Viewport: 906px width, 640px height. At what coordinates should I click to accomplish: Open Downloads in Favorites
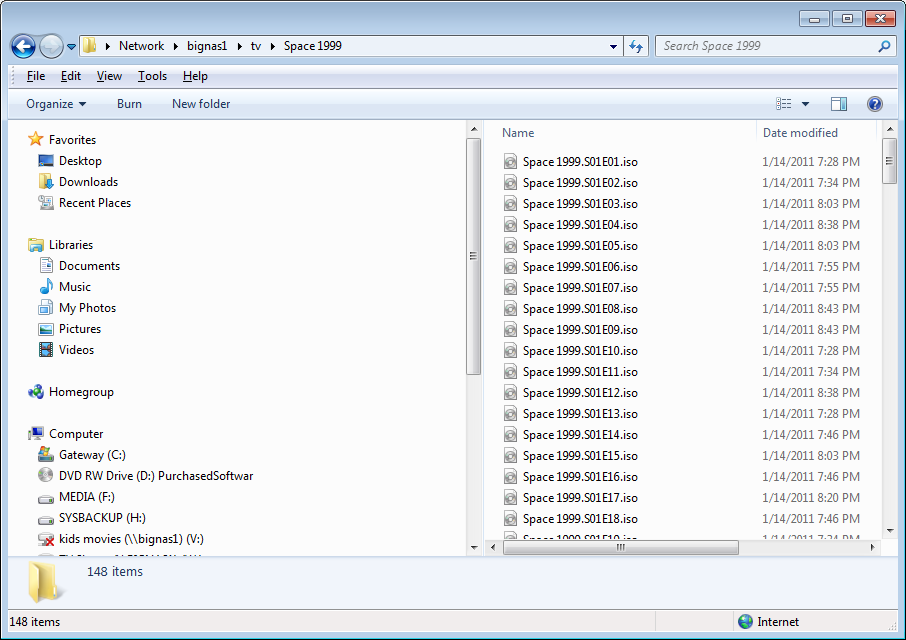[88, 182]
